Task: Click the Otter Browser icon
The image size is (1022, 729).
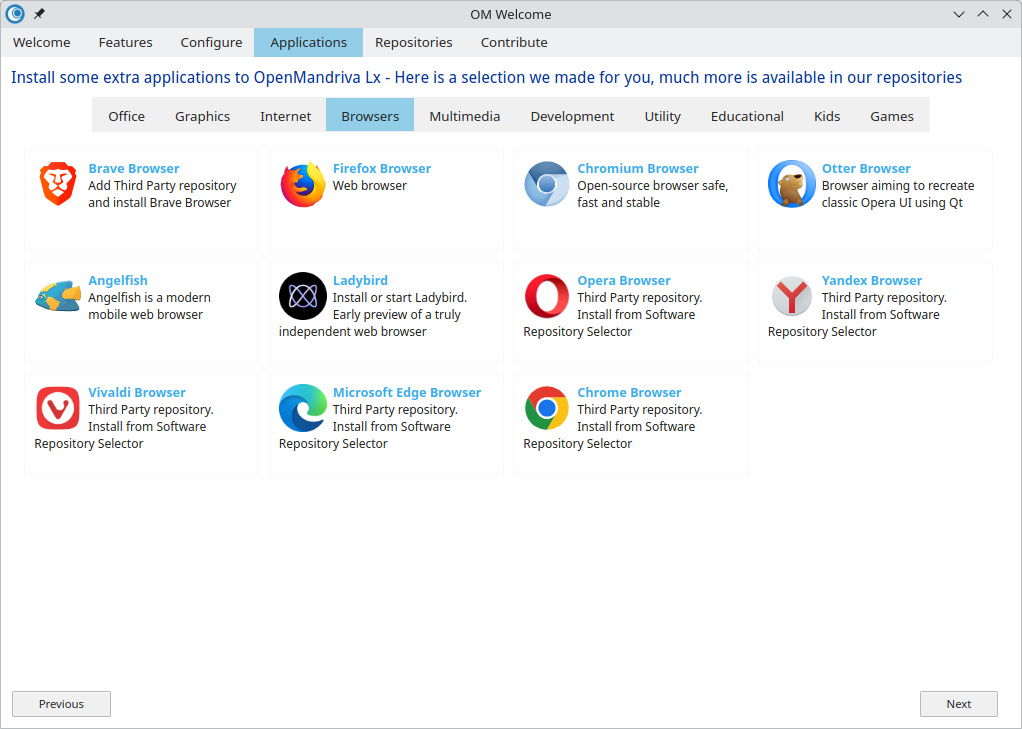Action: pos(791,184)
